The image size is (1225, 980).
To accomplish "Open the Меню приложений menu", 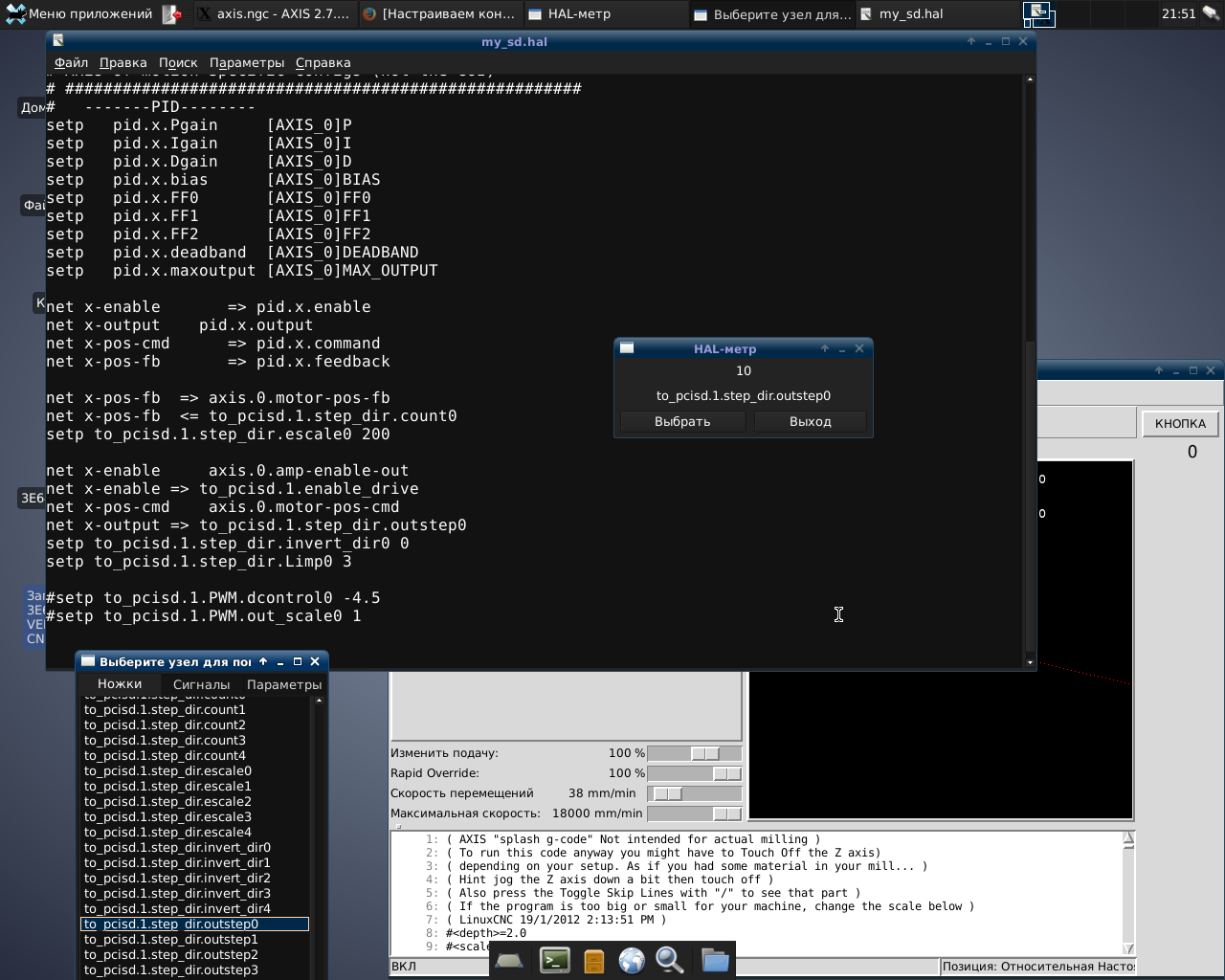I will [x=79, y=13].
